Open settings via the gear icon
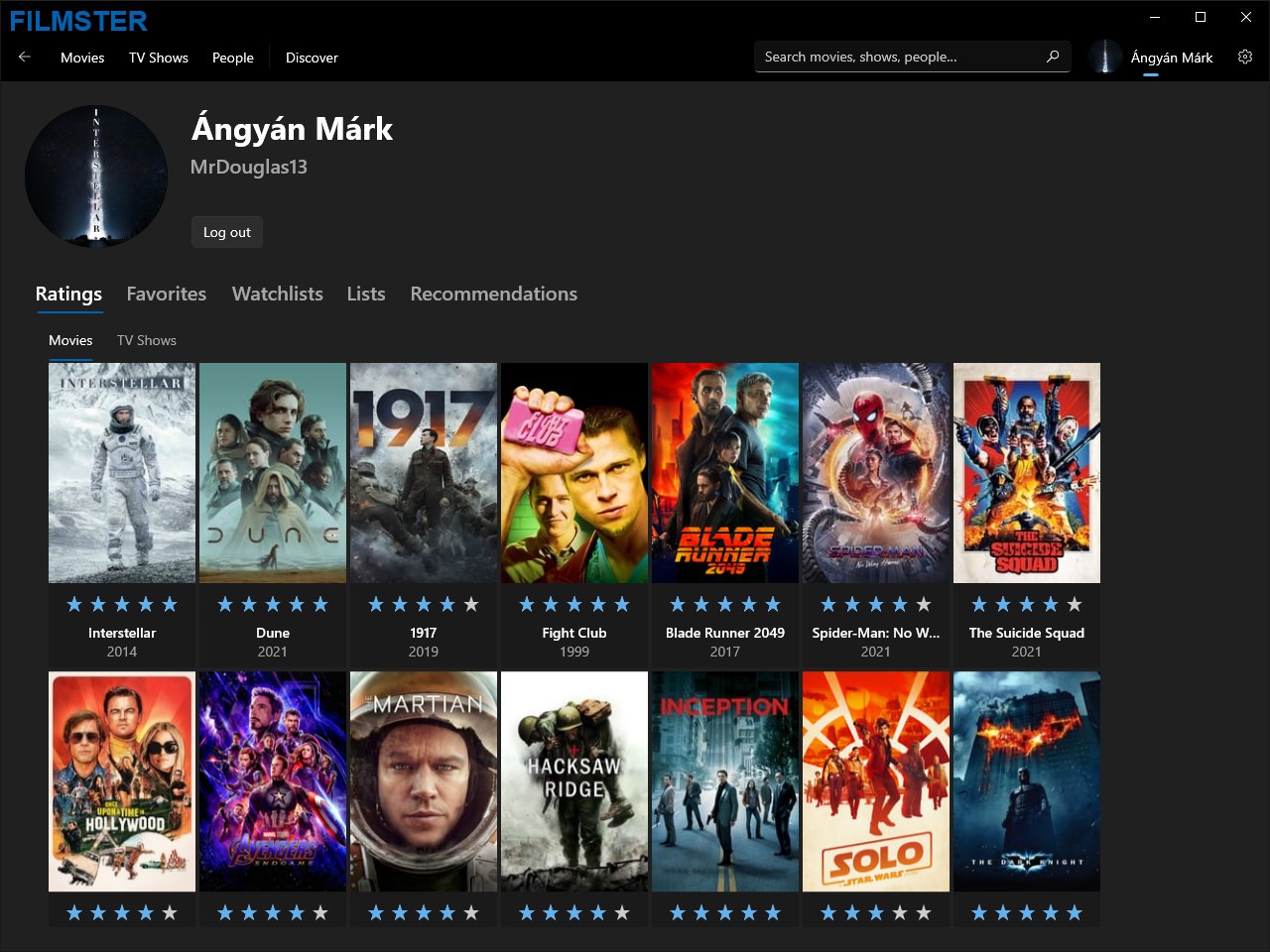 (x=1245, y=58)
